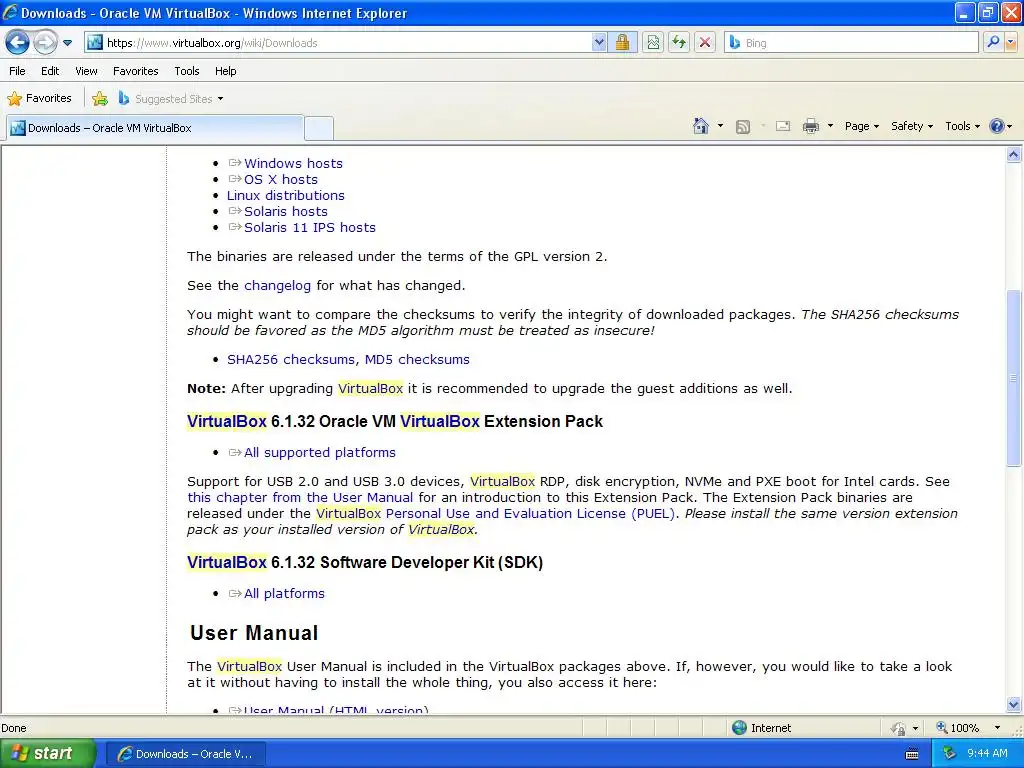This screenshot has height=768, width=1024.
Task: Click the Help question mark icon
Action: point(997,126)
